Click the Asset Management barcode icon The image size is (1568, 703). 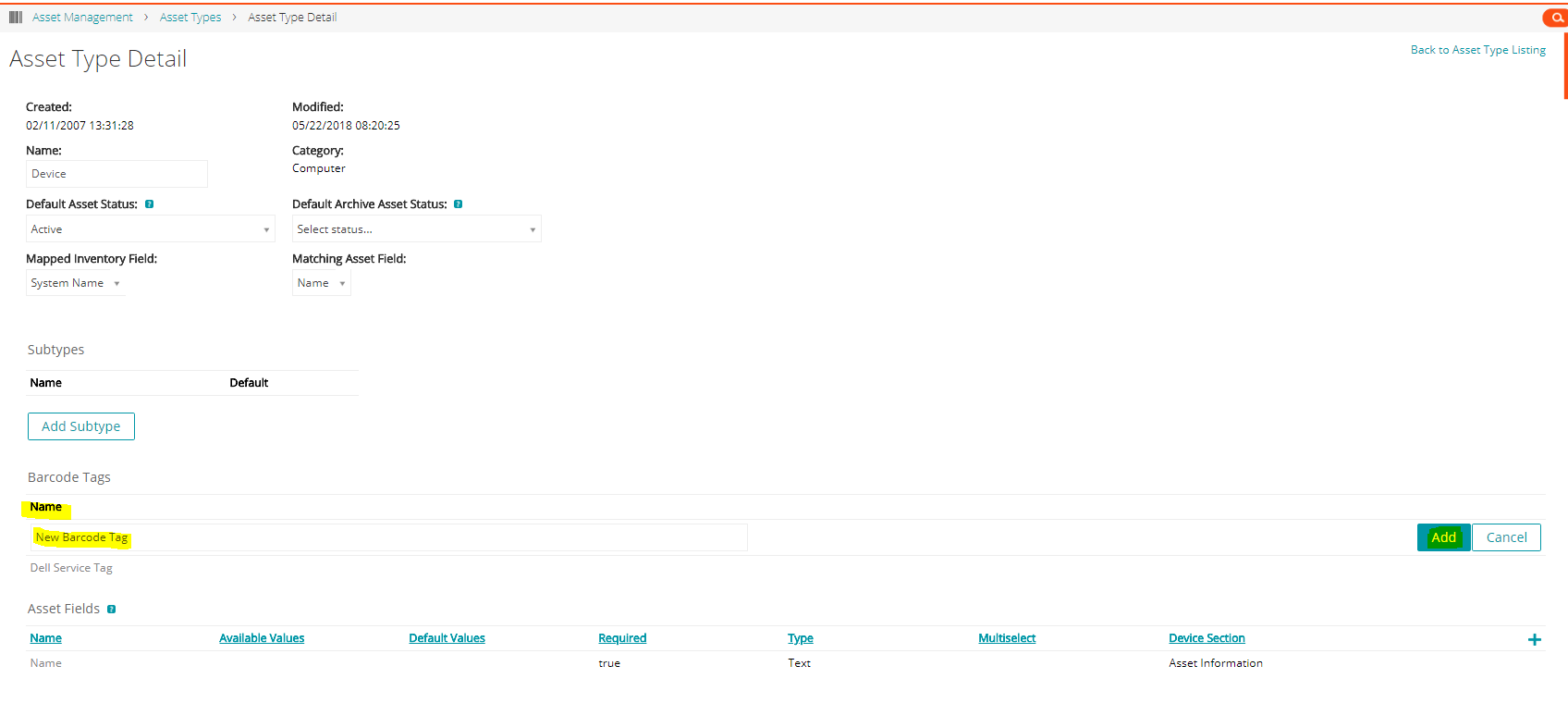point(16,18)
